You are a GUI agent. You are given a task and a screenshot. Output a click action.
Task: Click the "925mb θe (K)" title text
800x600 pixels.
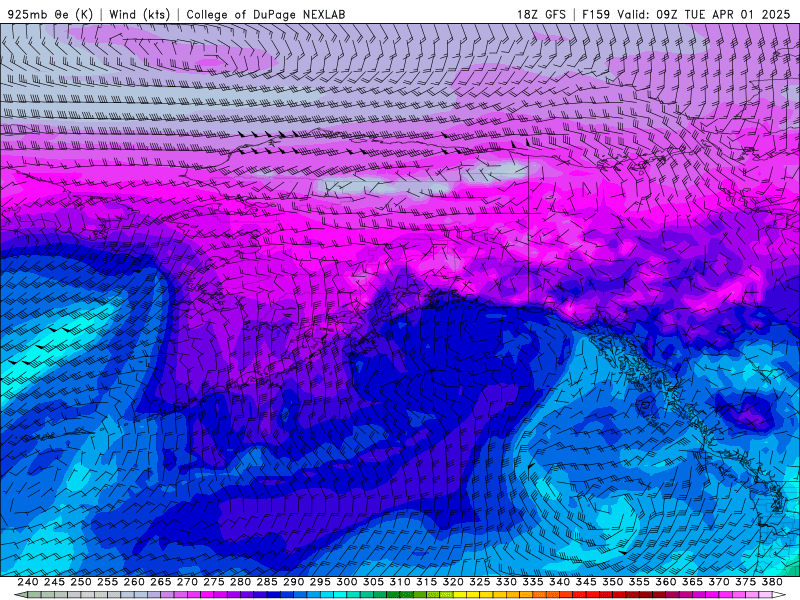50,14
